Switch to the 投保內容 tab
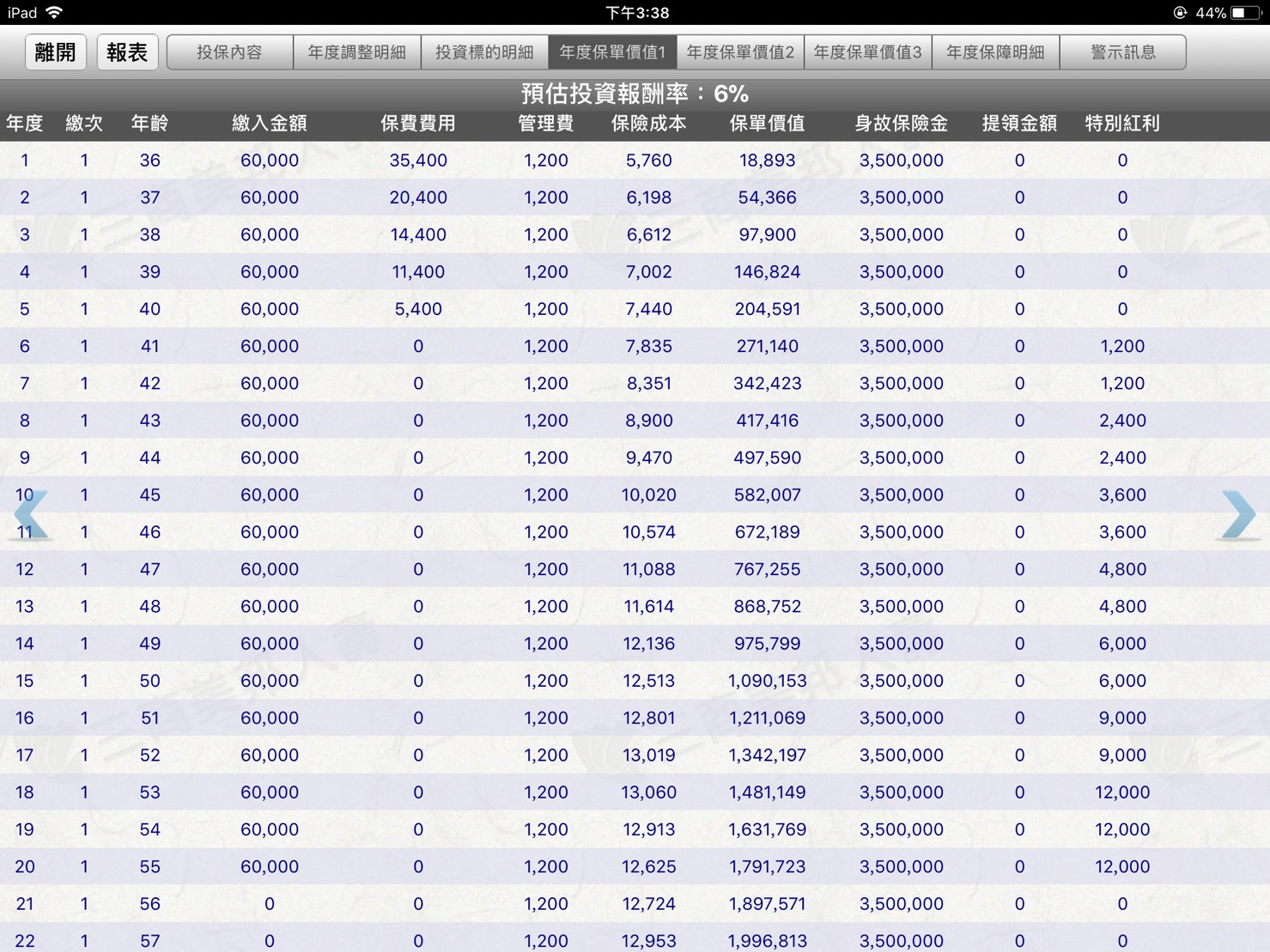The image size is (1270, 952). pos(229,52)
